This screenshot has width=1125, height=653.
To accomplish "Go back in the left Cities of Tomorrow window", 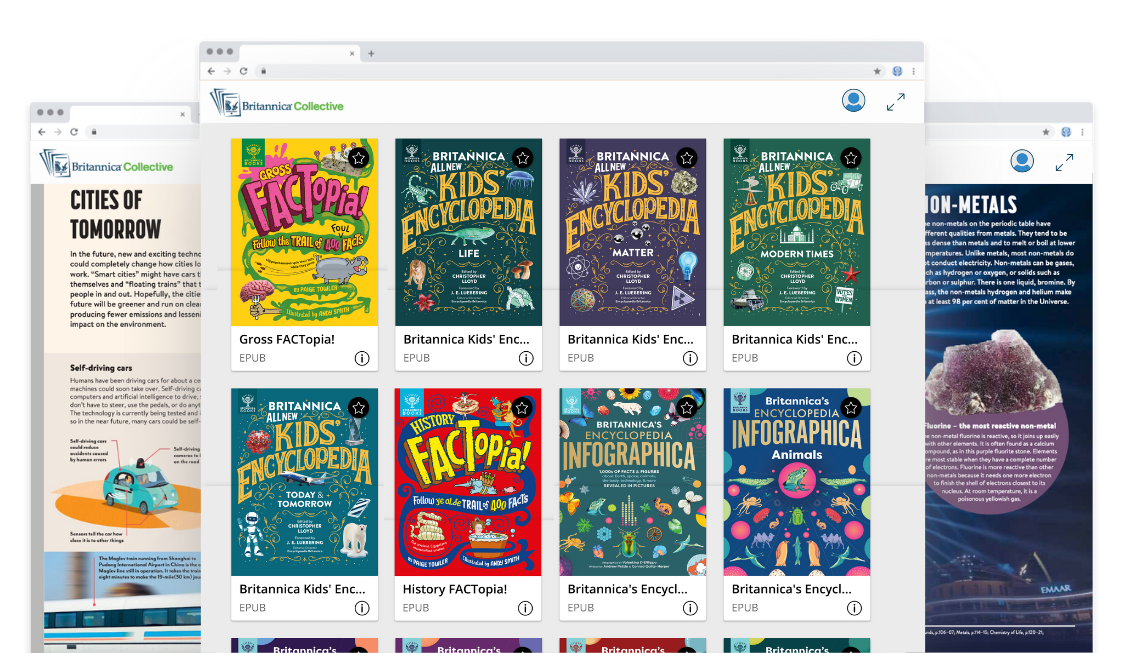I will [x=42, y=132].
